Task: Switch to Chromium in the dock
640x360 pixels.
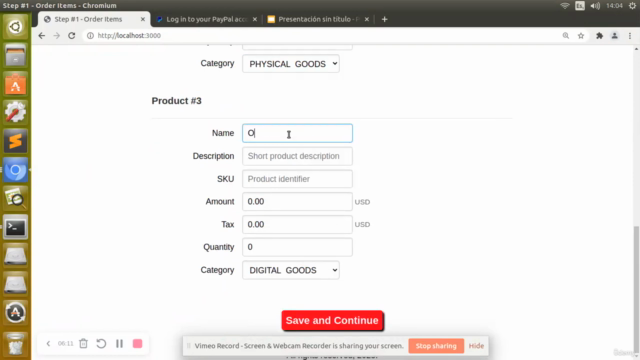Action: pyautogui.click(x=16, y=170)
